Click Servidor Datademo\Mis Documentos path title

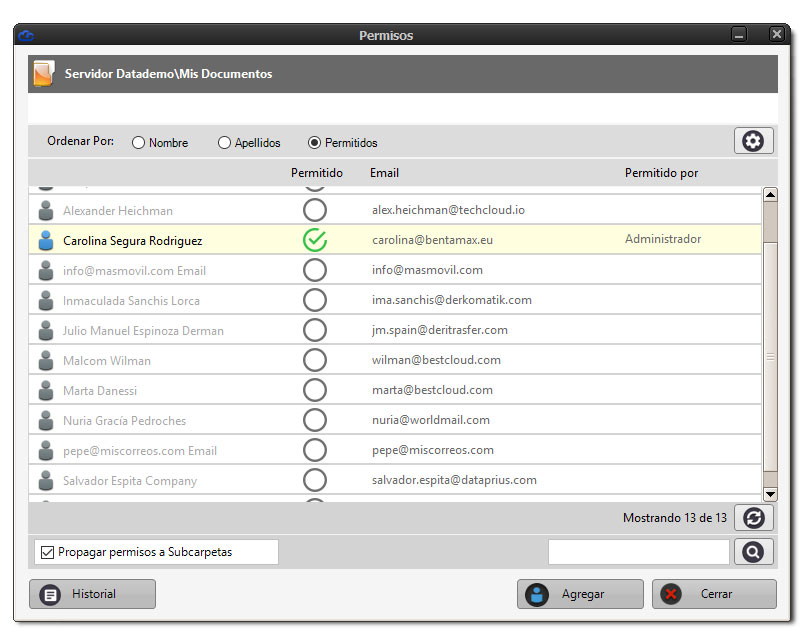(x=168, y=74)
